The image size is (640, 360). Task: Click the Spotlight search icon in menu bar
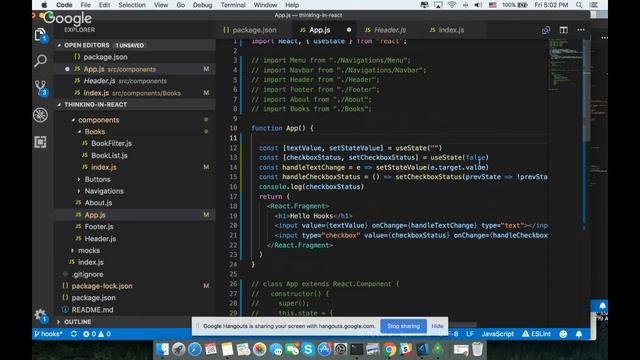click(579, 5)
